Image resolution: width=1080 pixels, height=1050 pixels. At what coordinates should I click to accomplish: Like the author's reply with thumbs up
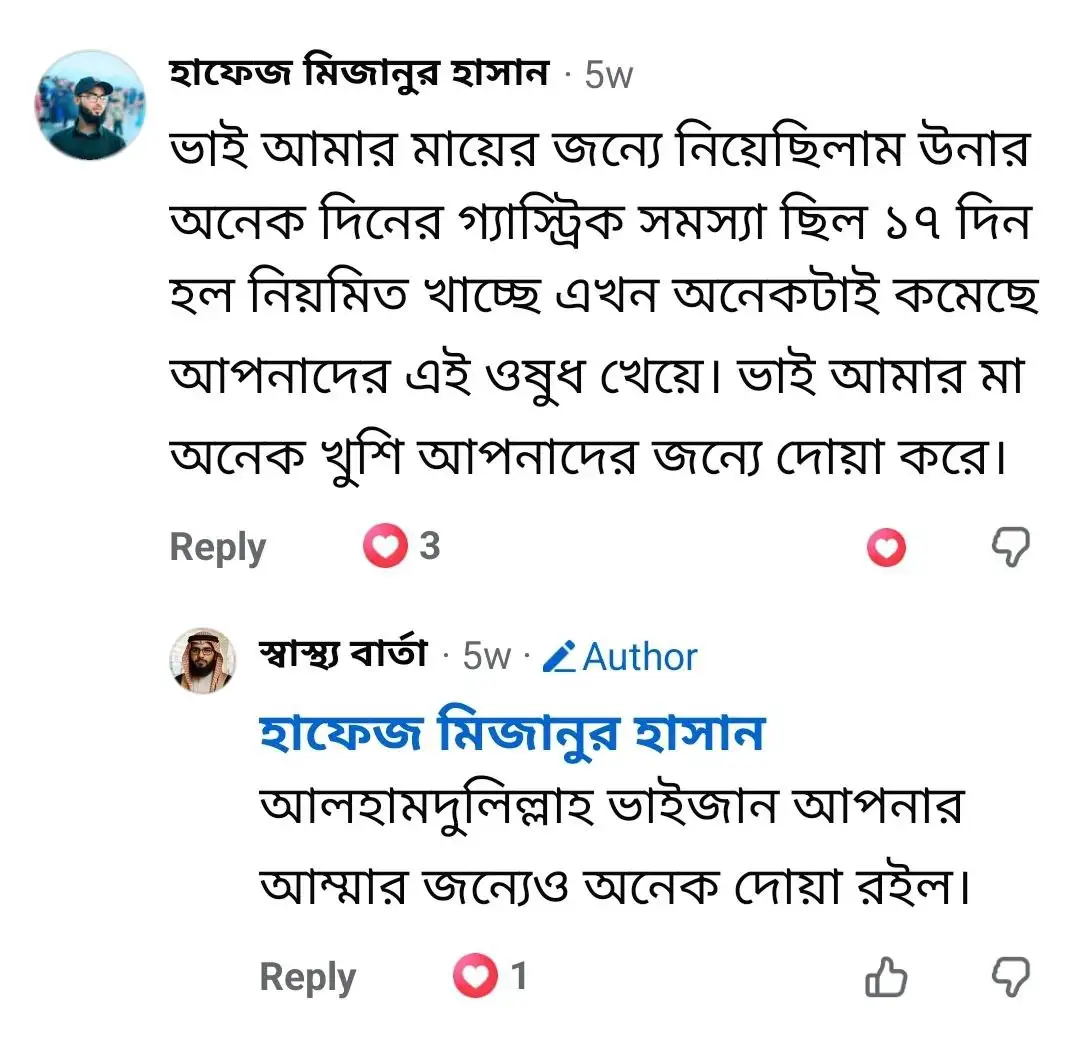tap(886, 978)
